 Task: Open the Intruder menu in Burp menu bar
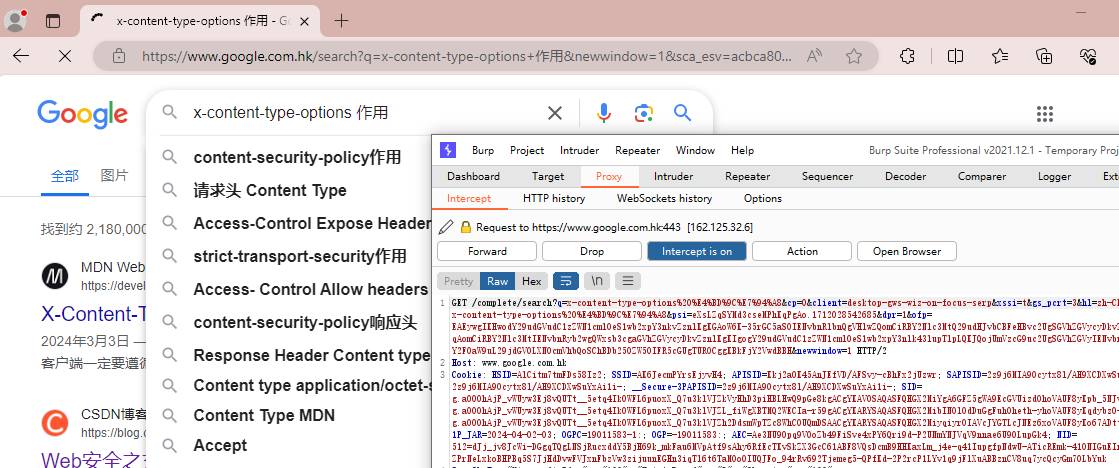click(x=579, y=151)
